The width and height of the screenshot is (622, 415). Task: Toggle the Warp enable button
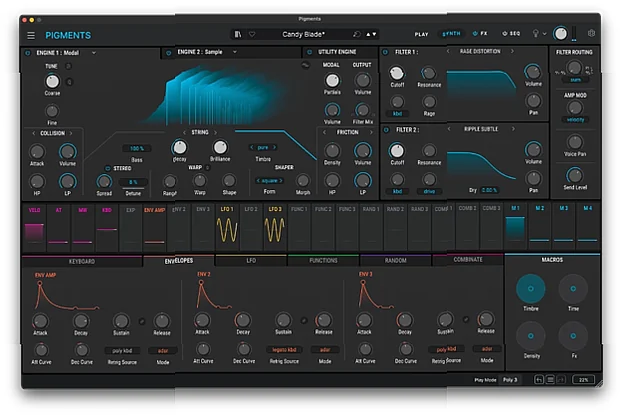(207, 168)
